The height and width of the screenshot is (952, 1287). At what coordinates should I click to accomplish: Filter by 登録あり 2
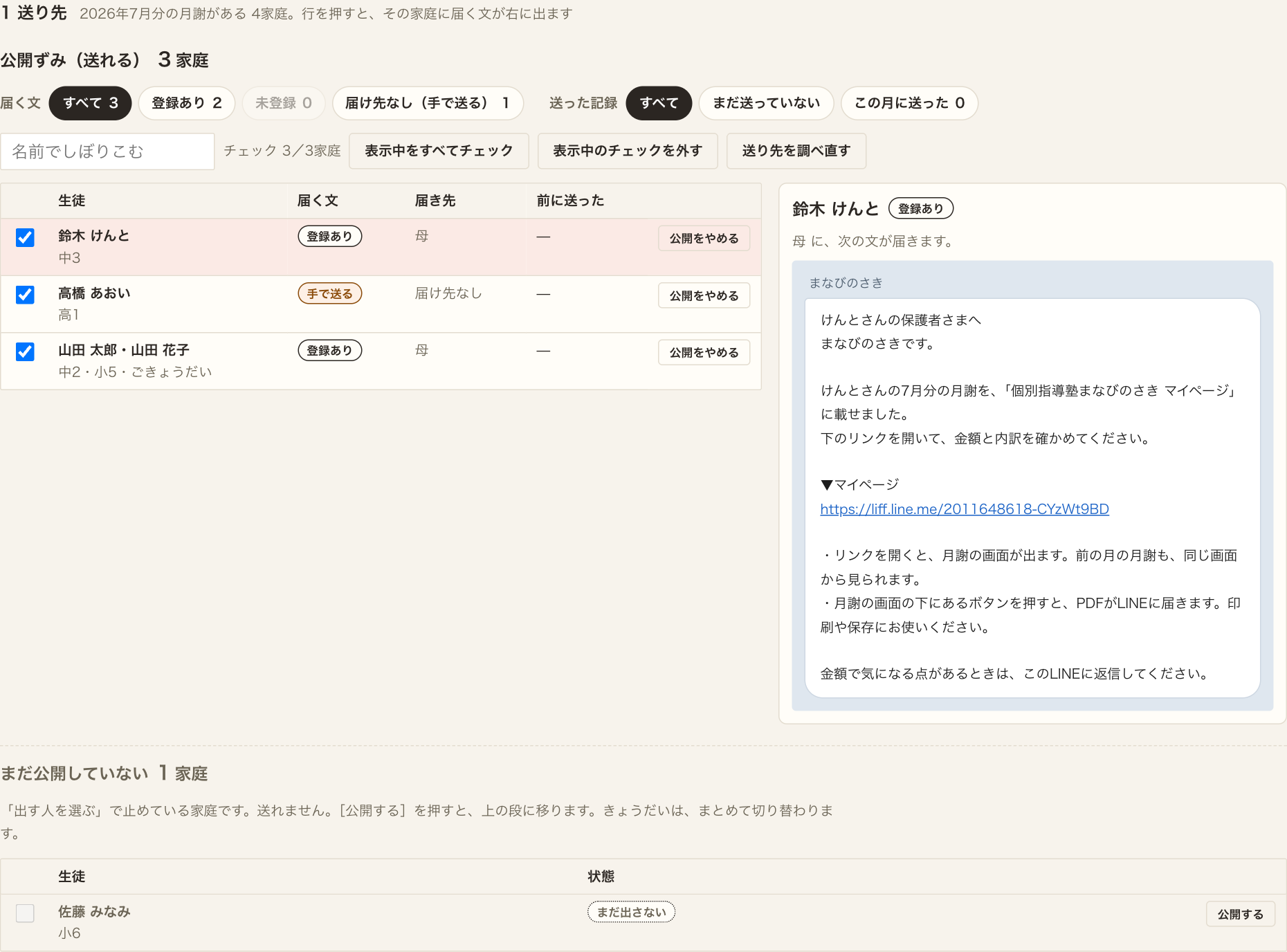click(x=187, y=103)
